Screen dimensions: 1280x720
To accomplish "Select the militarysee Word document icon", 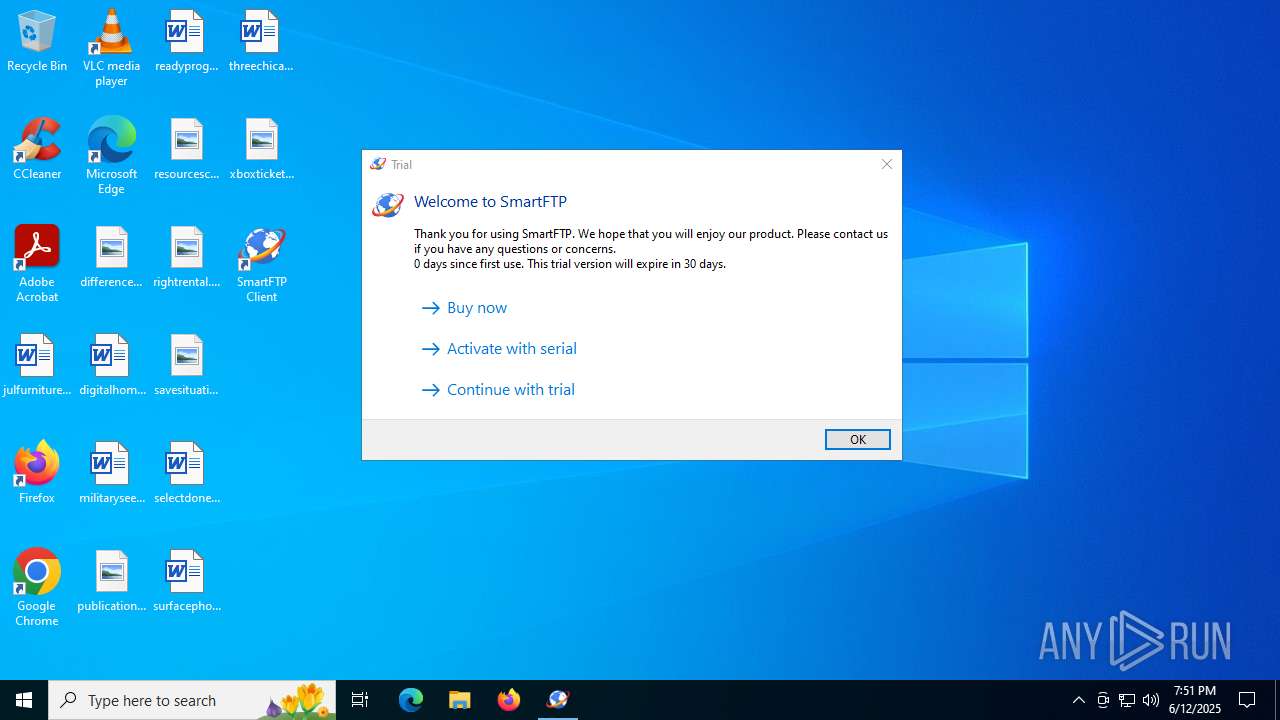I will point(111,474).
